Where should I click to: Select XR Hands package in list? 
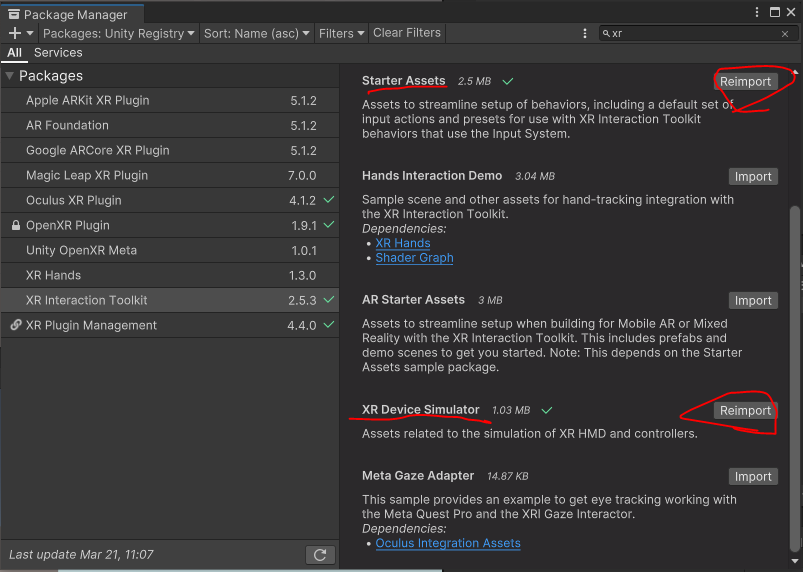[x=170, y=276]
